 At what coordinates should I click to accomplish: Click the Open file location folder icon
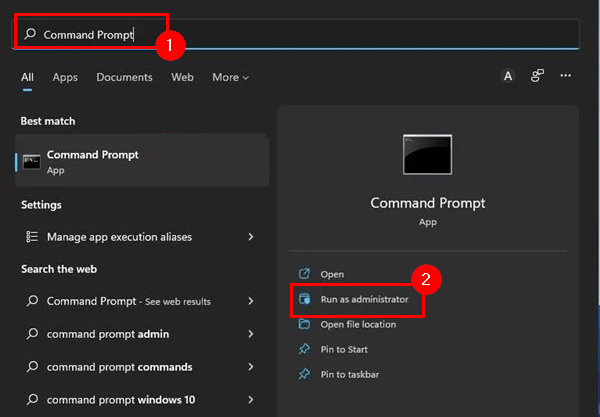tap(305, 324)
